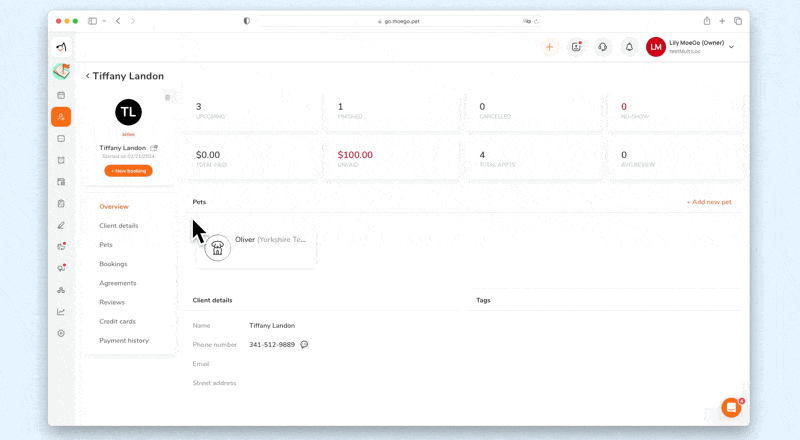Click the 3 Upcoming stat card
Image resolution: width=800 pixels, height=440 pixels.
pyautogui.click(x=252, y=111)
